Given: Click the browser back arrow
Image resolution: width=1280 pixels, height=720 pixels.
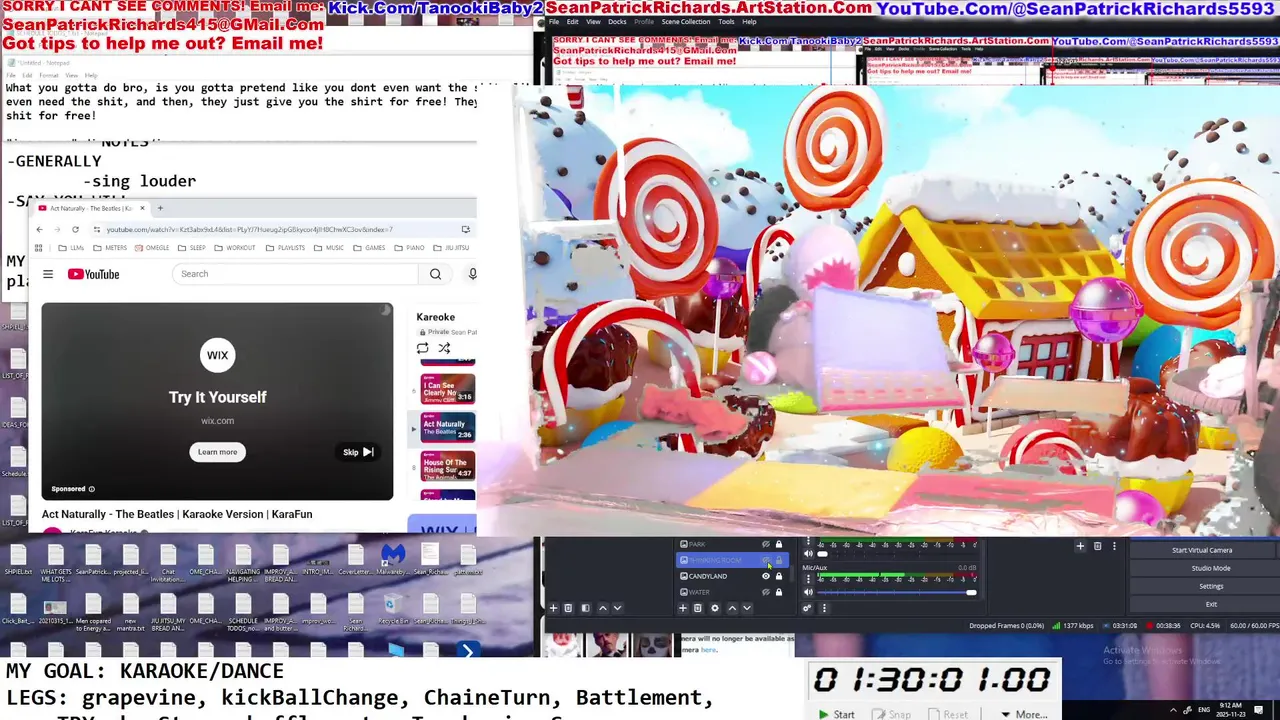Looking at the screenshot, I should [39, 229].
